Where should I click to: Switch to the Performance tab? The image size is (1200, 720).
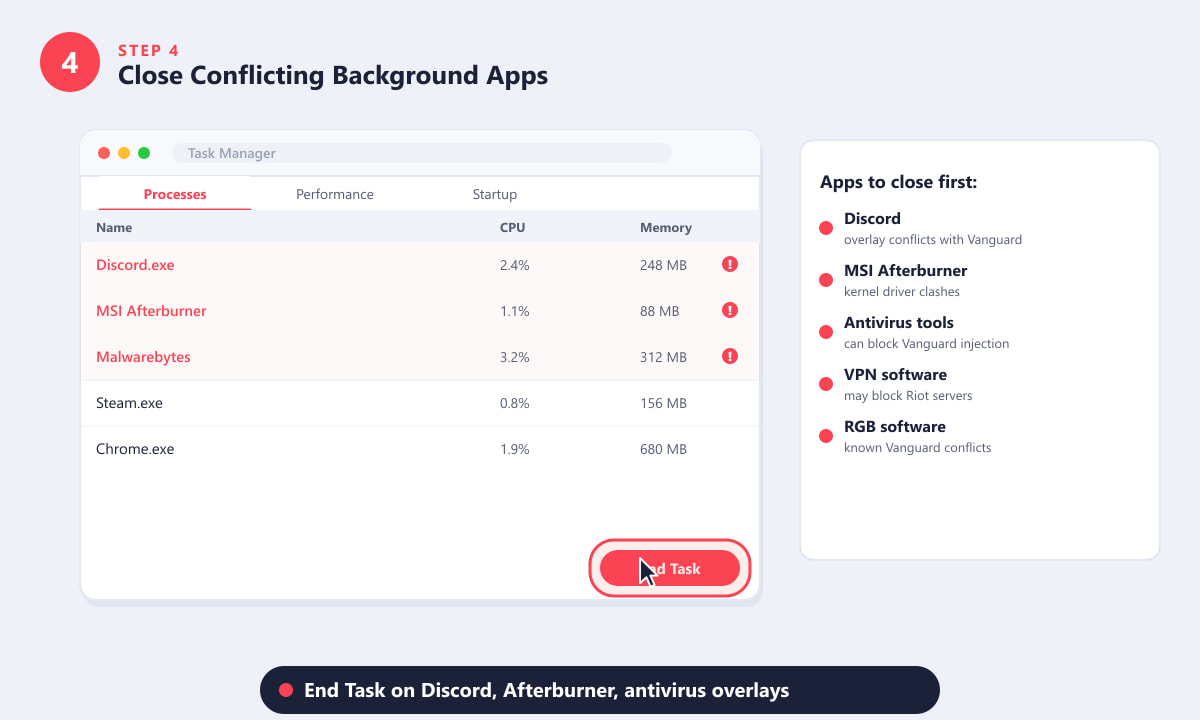(x=335, y=194)
